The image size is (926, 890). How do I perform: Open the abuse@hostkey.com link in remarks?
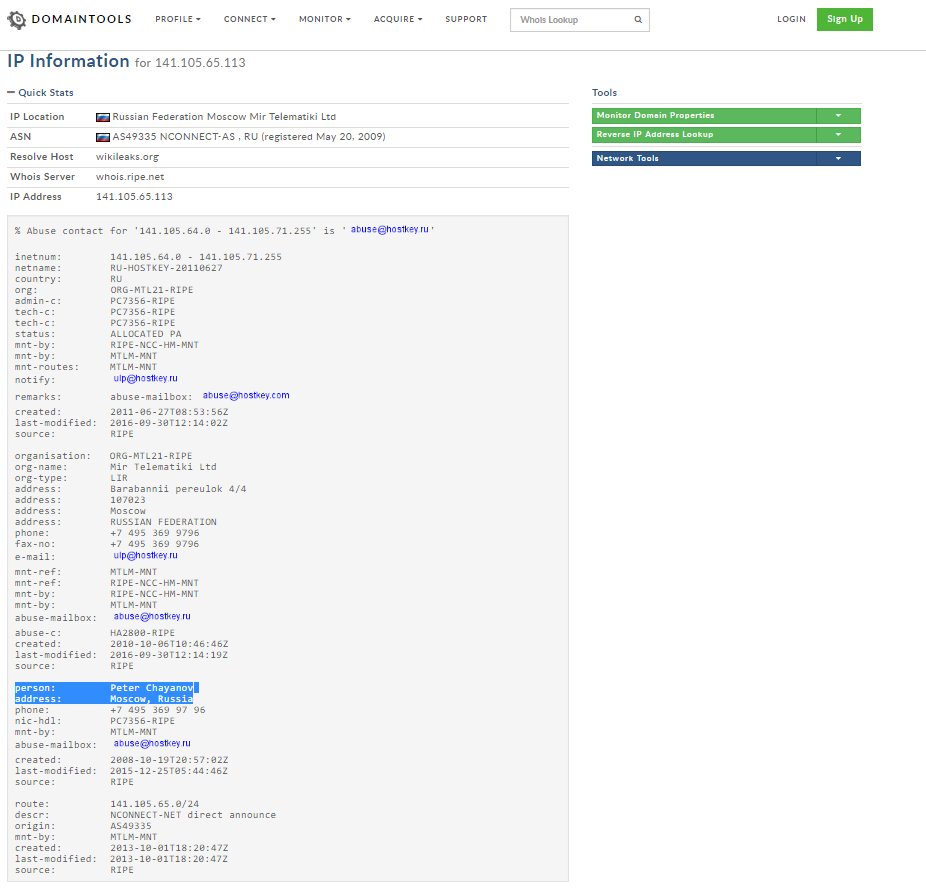(x=246, y=395)
